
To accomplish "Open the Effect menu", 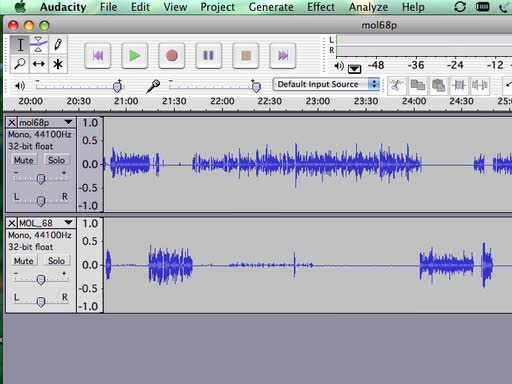I will pos(321,7).
